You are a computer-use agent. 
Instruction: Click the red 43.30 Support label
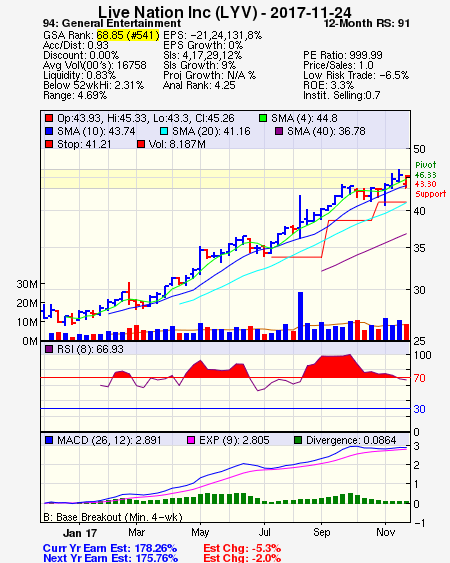(430, 189)
